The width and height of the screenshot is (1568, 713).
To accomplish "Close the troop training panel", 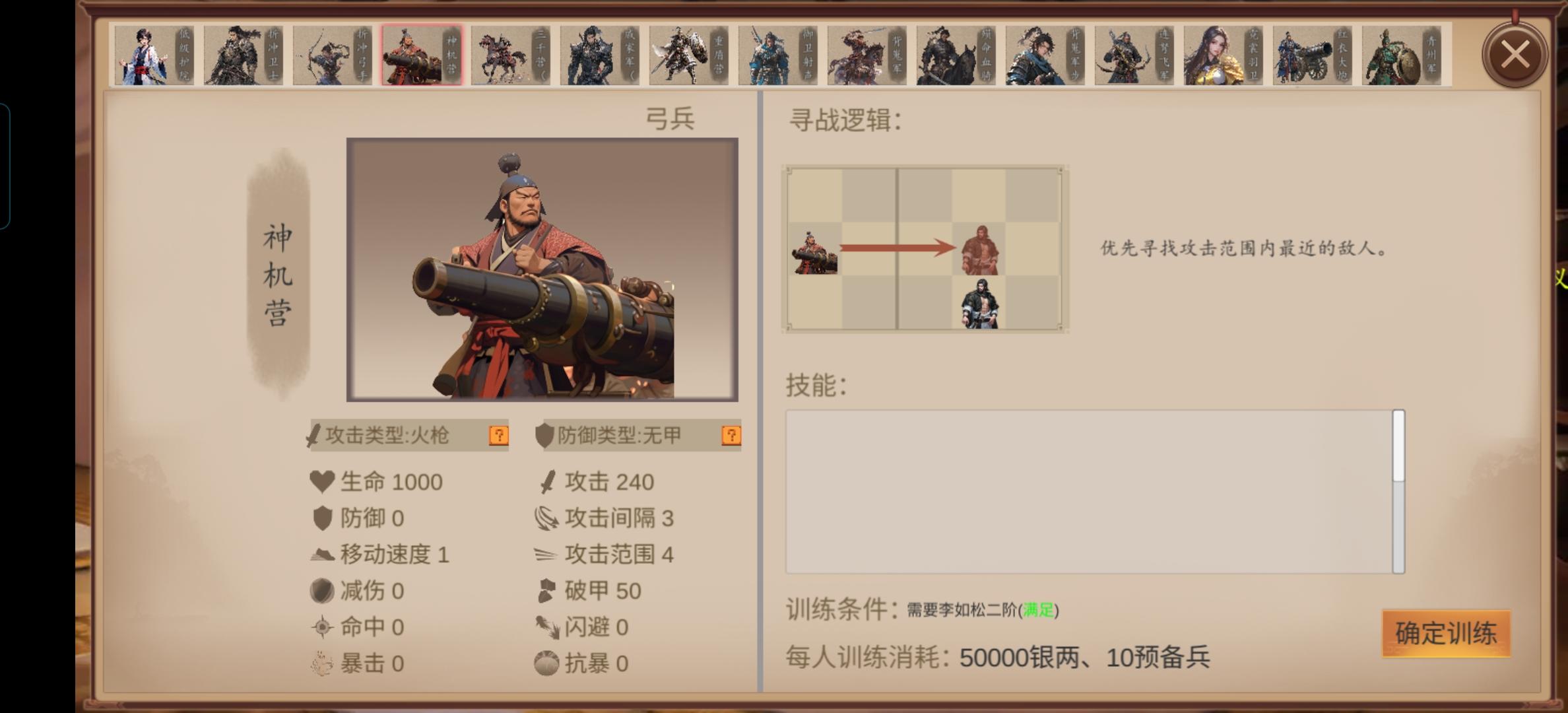I will pos(1515,55).
